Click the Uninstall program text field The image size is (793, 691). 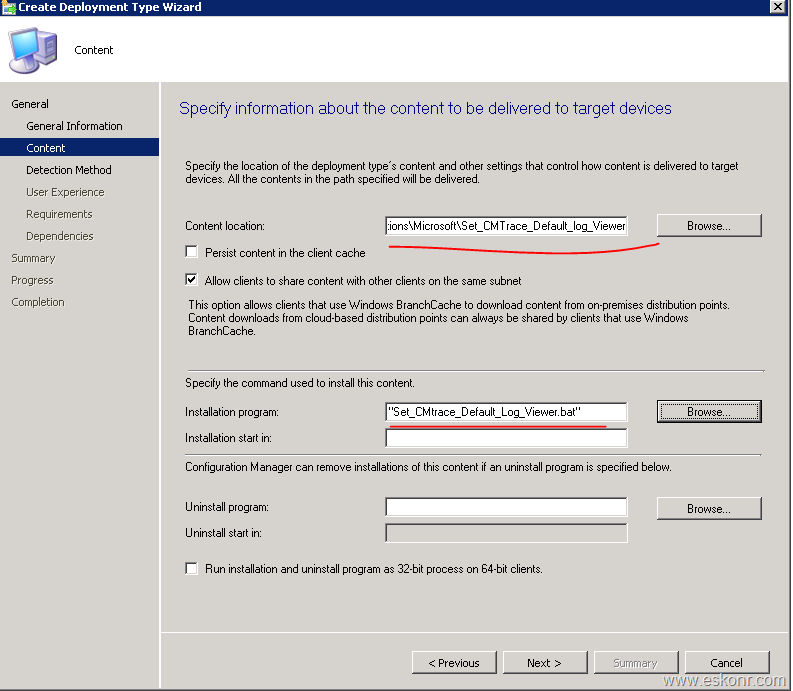tap(506, 507)
